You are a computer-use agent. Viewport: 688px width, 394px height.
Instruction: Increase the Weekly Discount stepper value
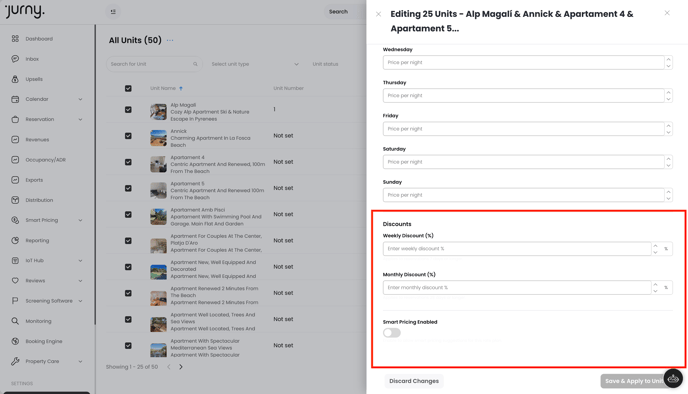[655, 246]
